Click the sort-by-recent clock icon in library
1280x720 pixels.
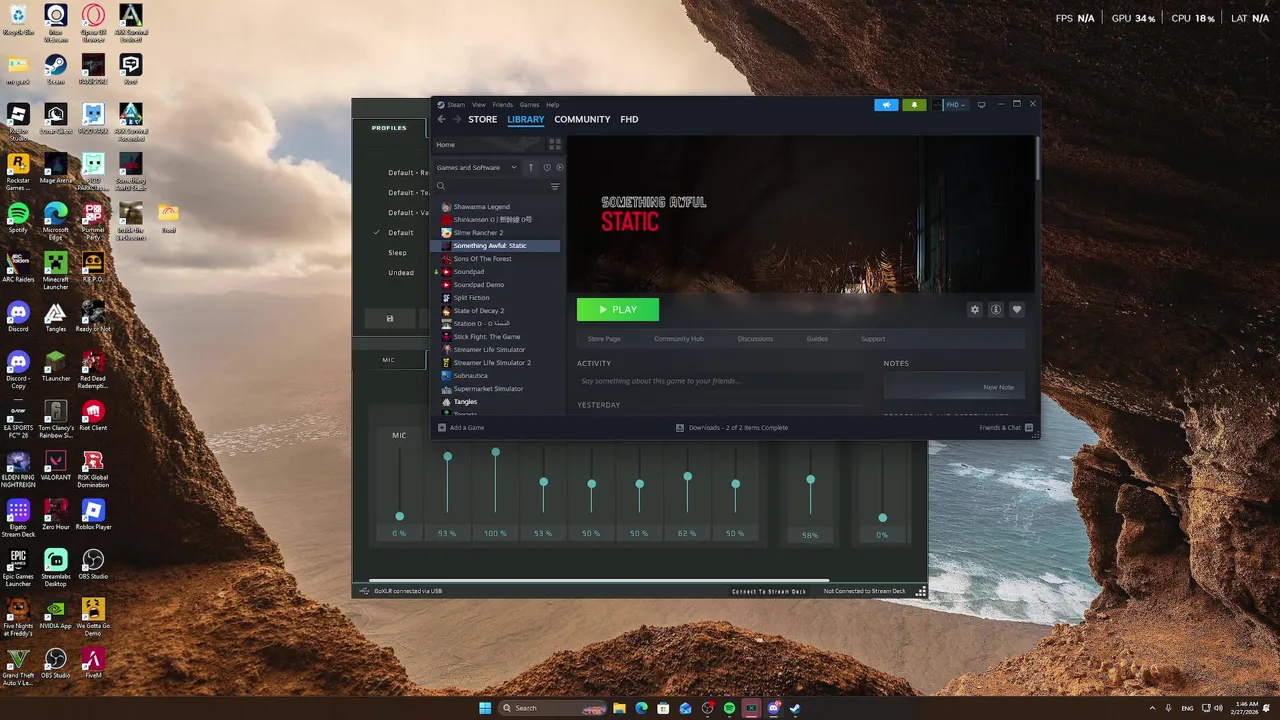(x=547, y=167)
